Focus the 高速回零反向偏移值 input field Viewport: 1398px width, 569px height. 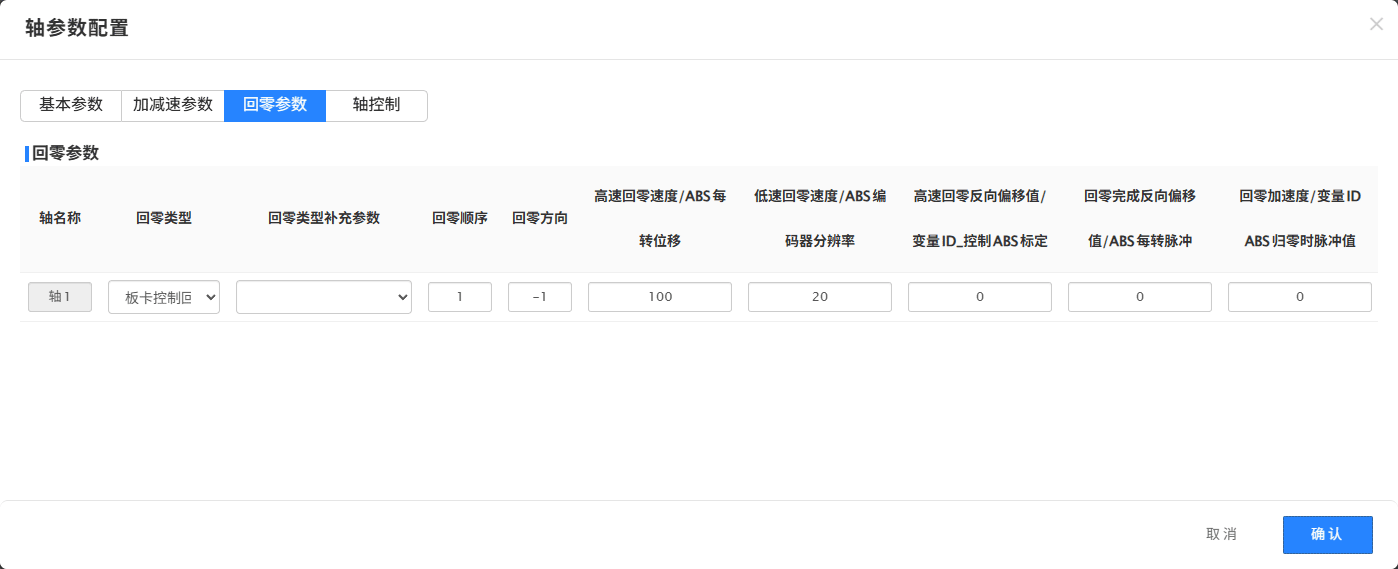click(x=980, y=297)
